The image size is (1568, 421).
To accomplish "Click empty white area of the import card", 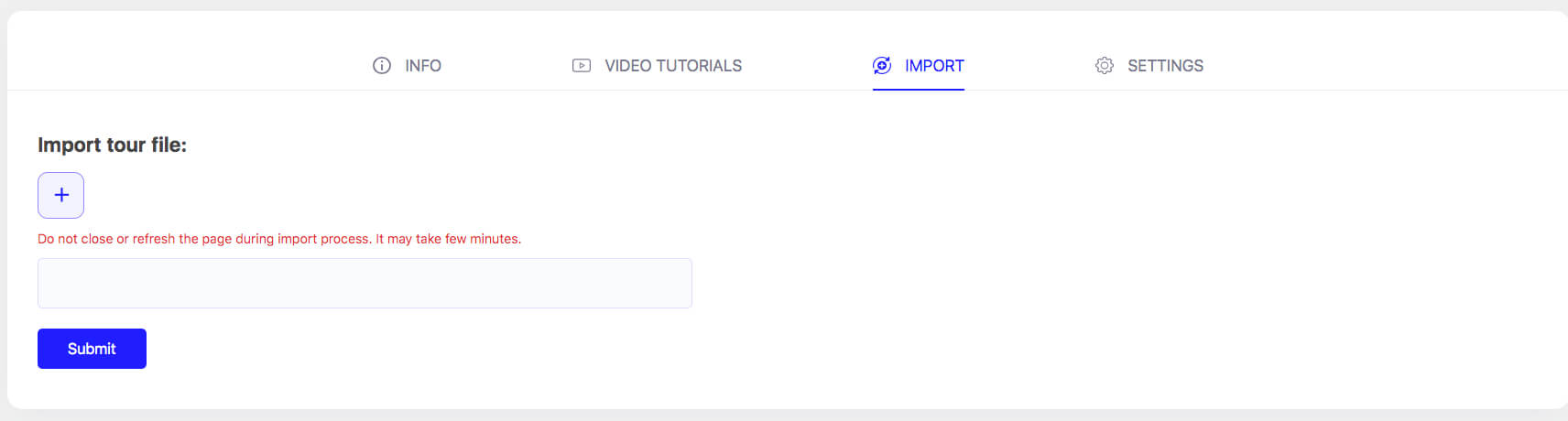I will 1099,256.
